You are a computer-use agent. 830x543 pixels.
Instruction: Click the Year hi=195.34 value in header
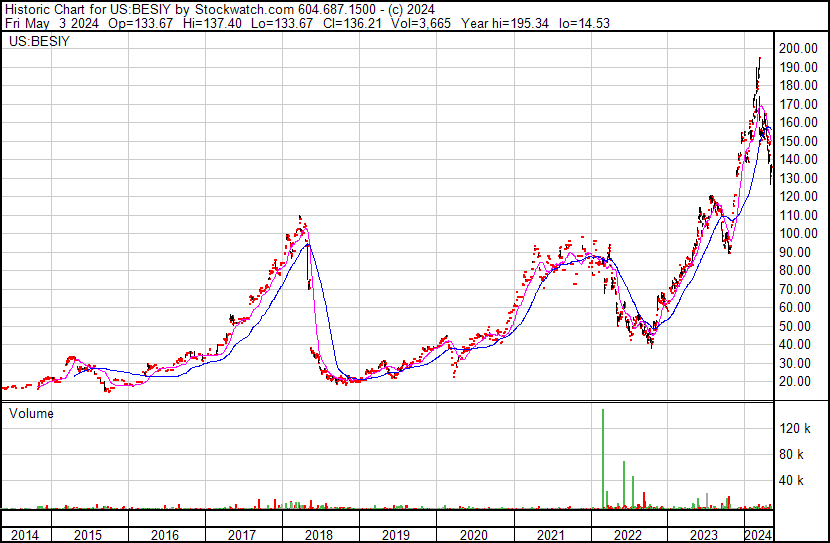click(504, 23)
